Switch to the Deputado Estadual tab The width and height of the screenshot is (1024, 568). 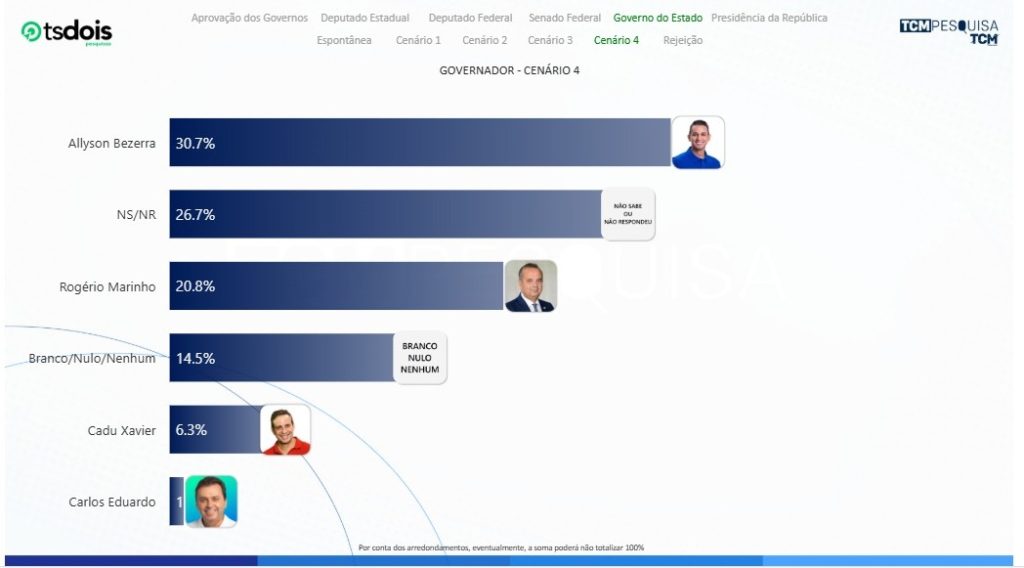(365, 18)
